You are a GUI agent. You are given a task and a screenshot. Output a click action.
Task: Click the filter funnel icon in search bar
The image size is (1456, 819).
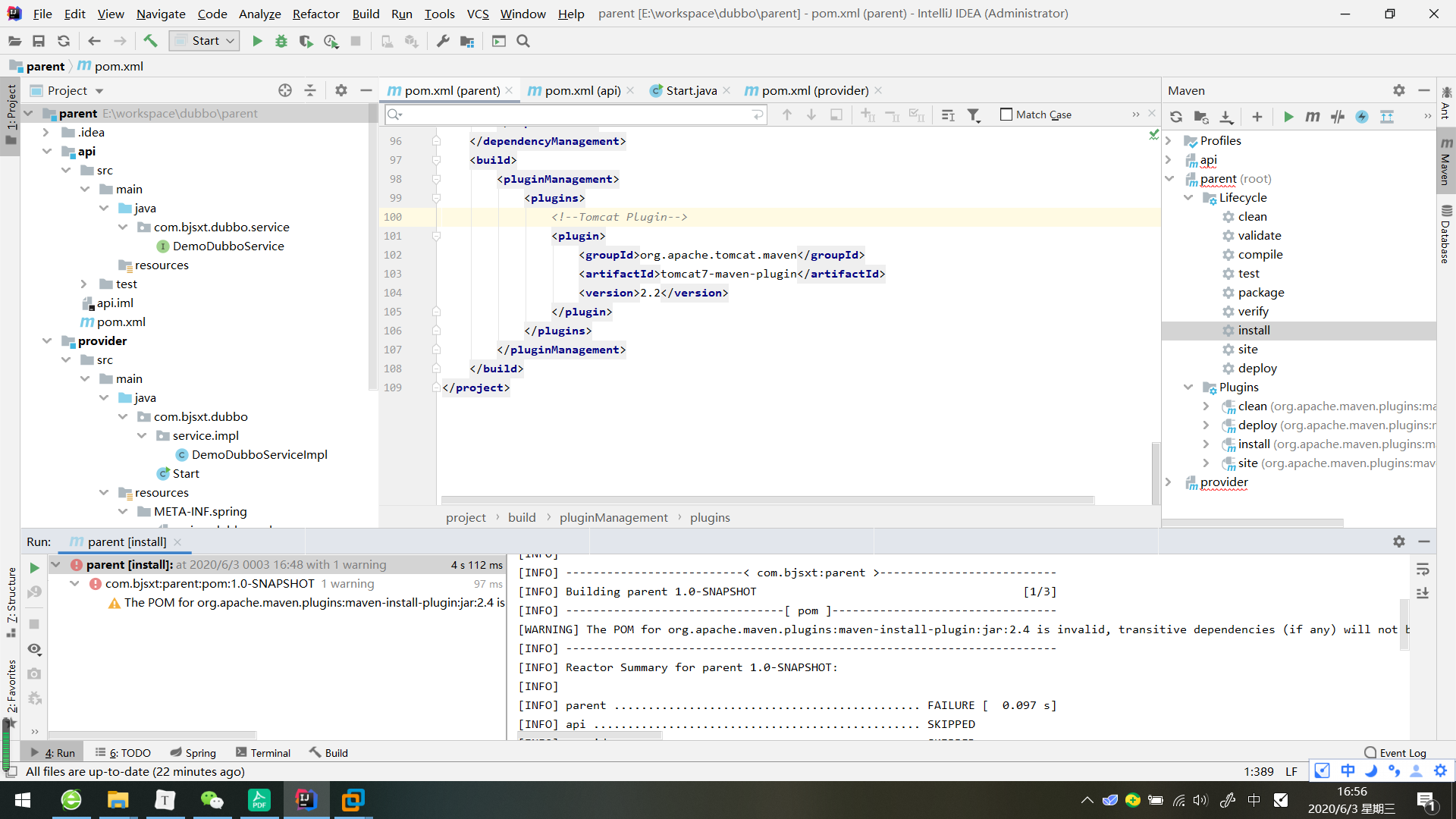click(974, 115)
